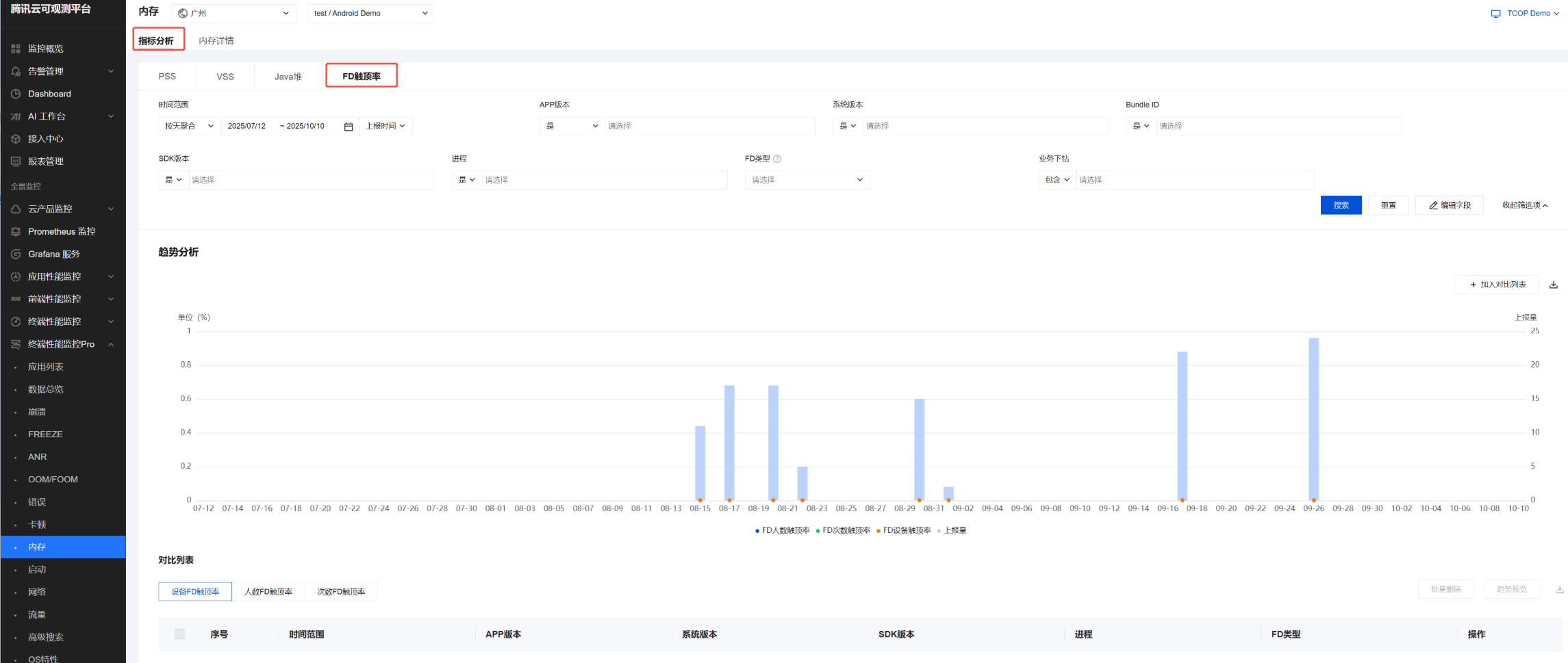Download the trend chart data
1568x663 pixels.
point(1554,285)
